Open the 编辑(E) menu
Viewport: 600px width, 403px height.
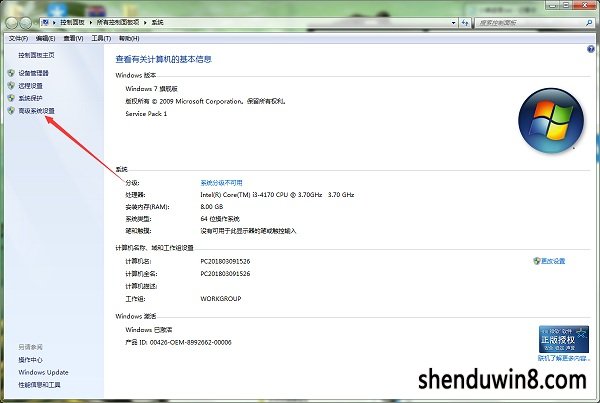[x=45, y=38]
